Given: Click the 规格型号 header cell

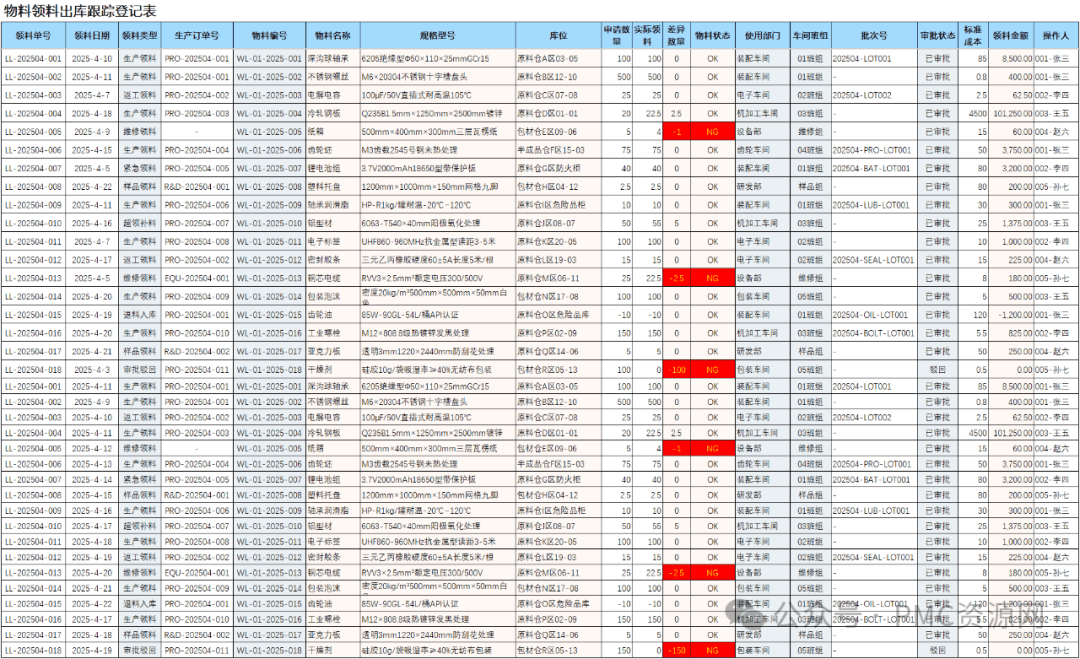Looking at the screenshot, I should coord(437,36).
